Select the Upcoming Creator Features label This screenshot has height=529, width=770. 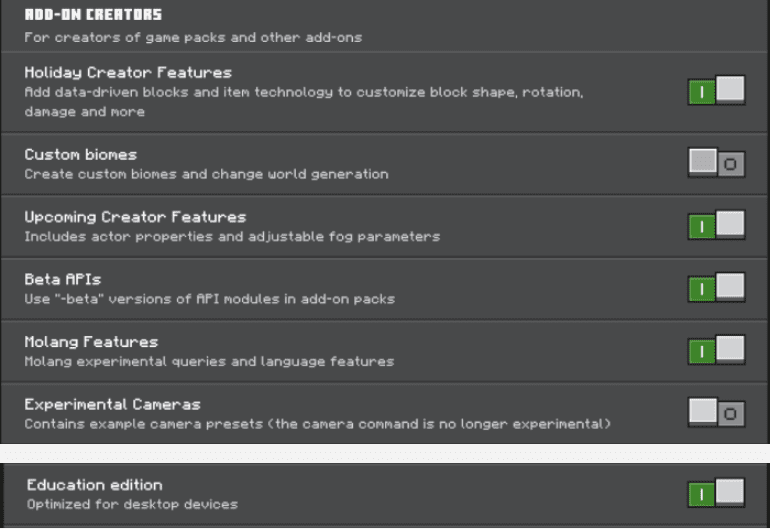(x=136, y=217)
